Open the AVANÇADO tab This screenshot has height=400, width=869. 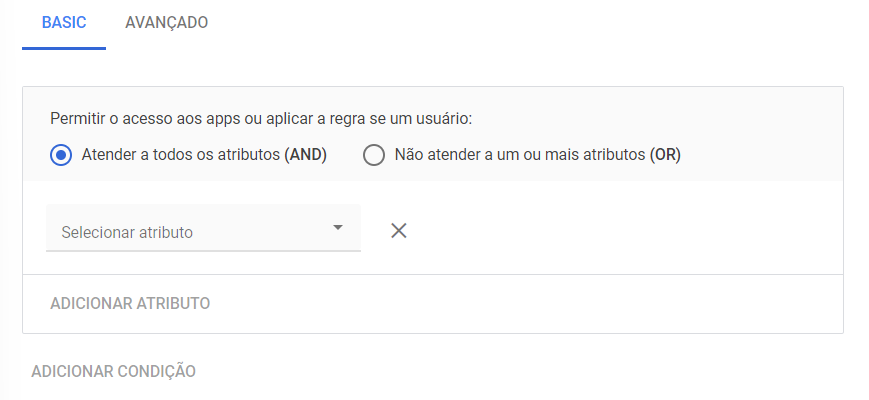166,23
